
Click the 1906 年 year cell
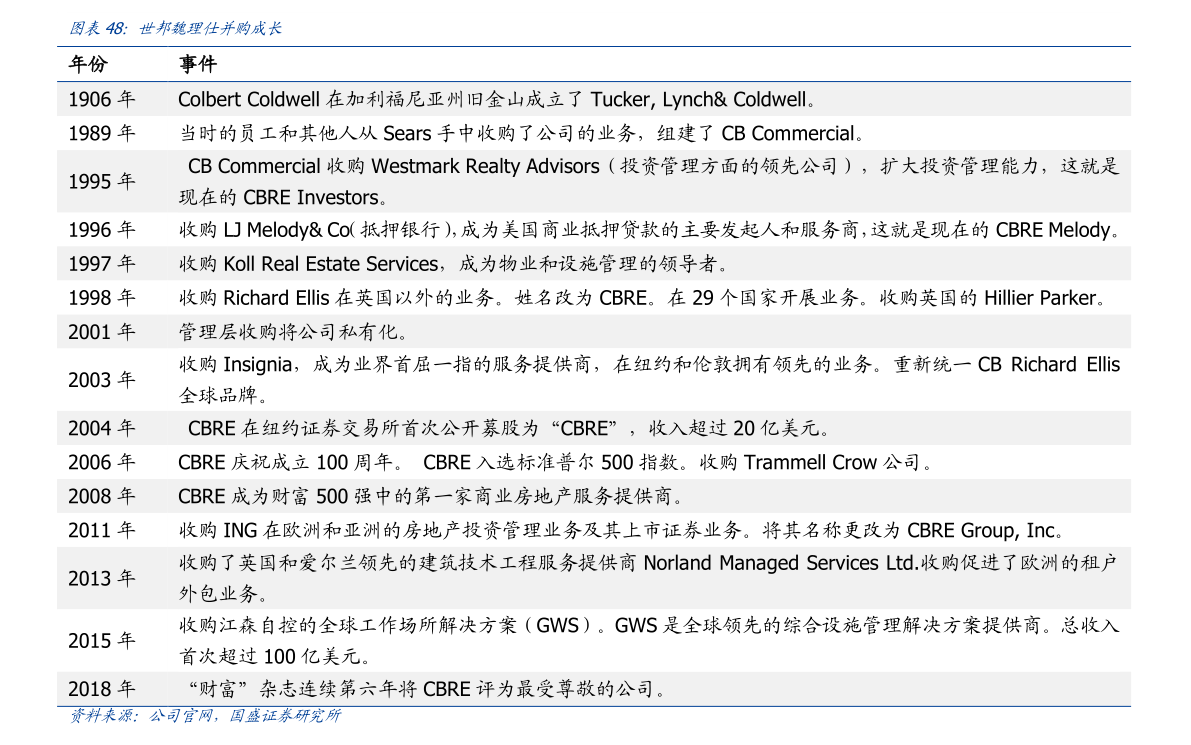coord(101,100)
